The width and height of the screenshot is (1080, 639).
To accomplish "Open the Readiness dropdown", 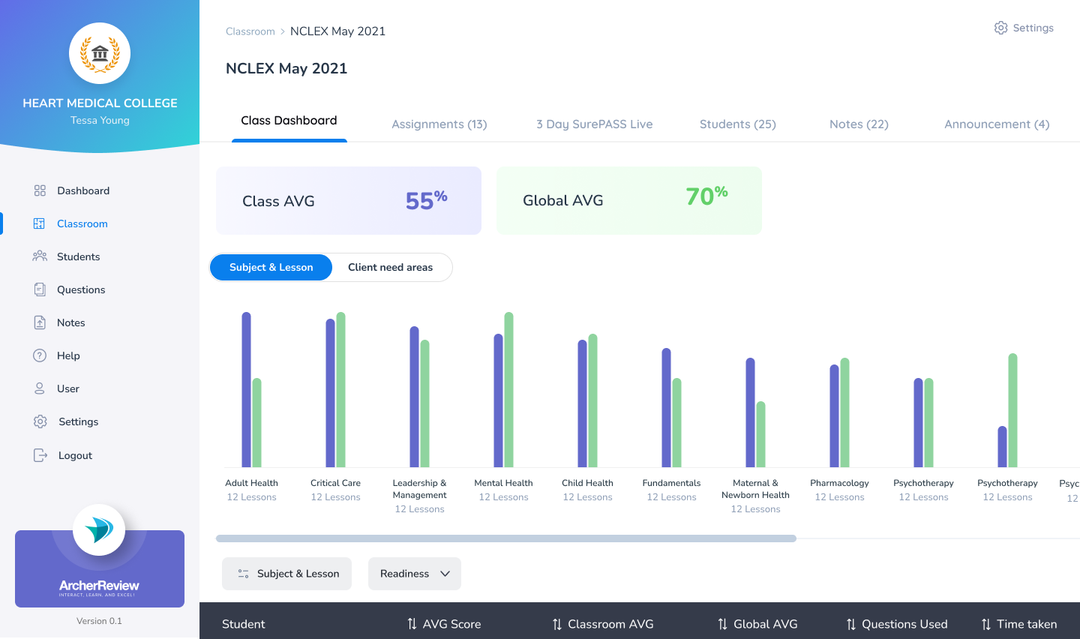I will (x=414, y=574).
